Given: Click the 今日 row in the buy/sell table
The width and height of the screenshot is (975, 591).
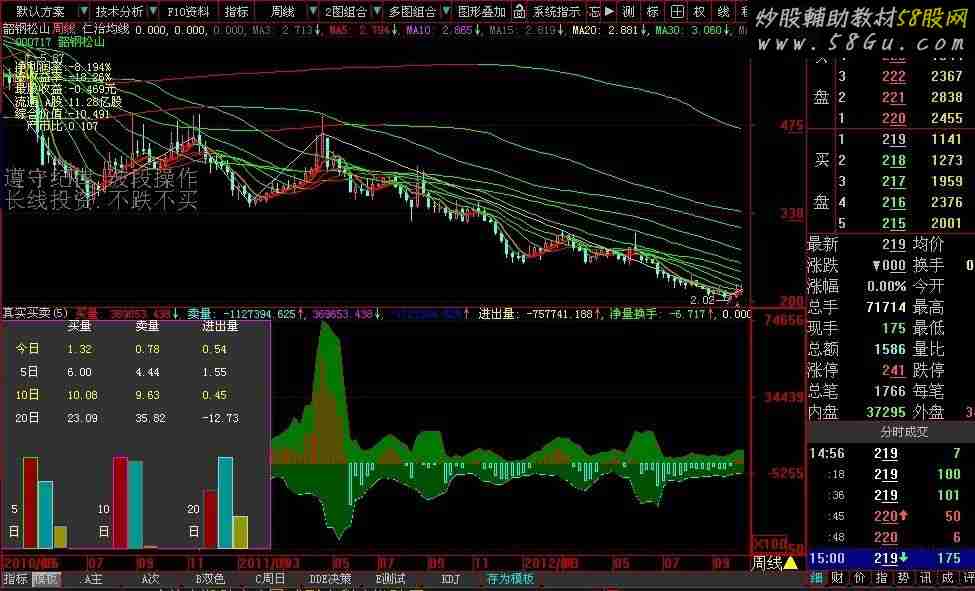Looking at the screenshot, I should click(x=121, y=349).
